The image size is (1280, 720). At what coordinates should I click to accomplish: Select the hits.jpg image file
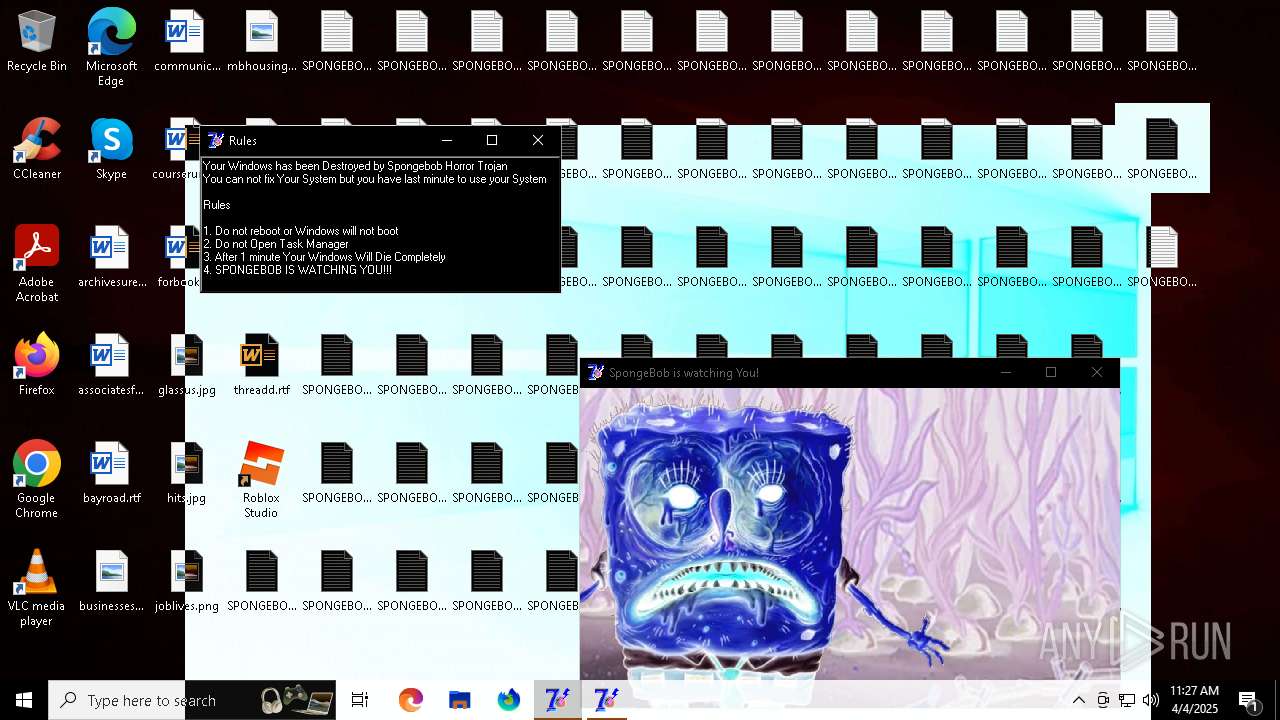click(187, 474)
